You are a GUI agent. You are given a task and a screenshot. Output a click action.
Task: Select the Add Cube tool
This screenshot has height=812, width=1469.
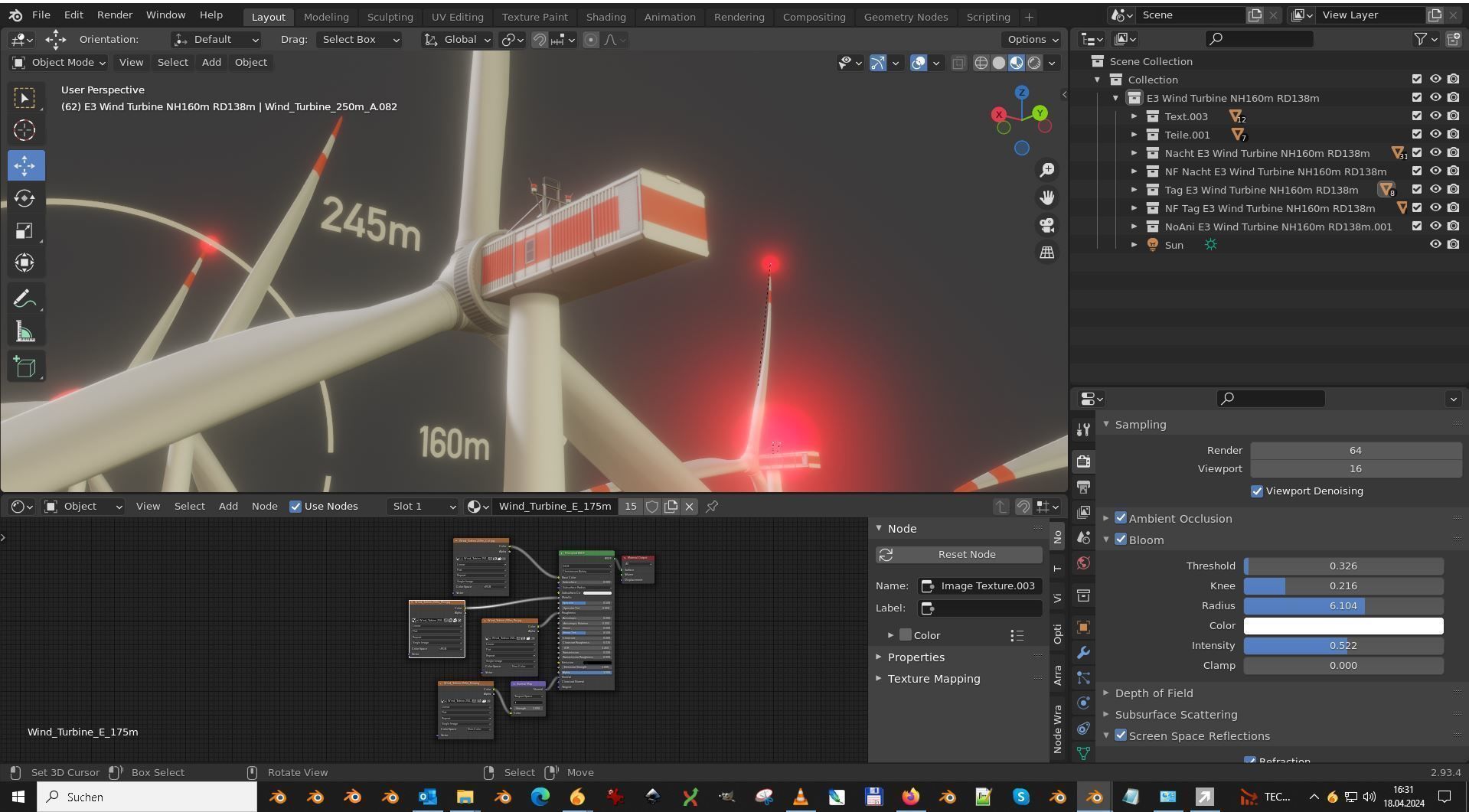(x=24, y=367)
